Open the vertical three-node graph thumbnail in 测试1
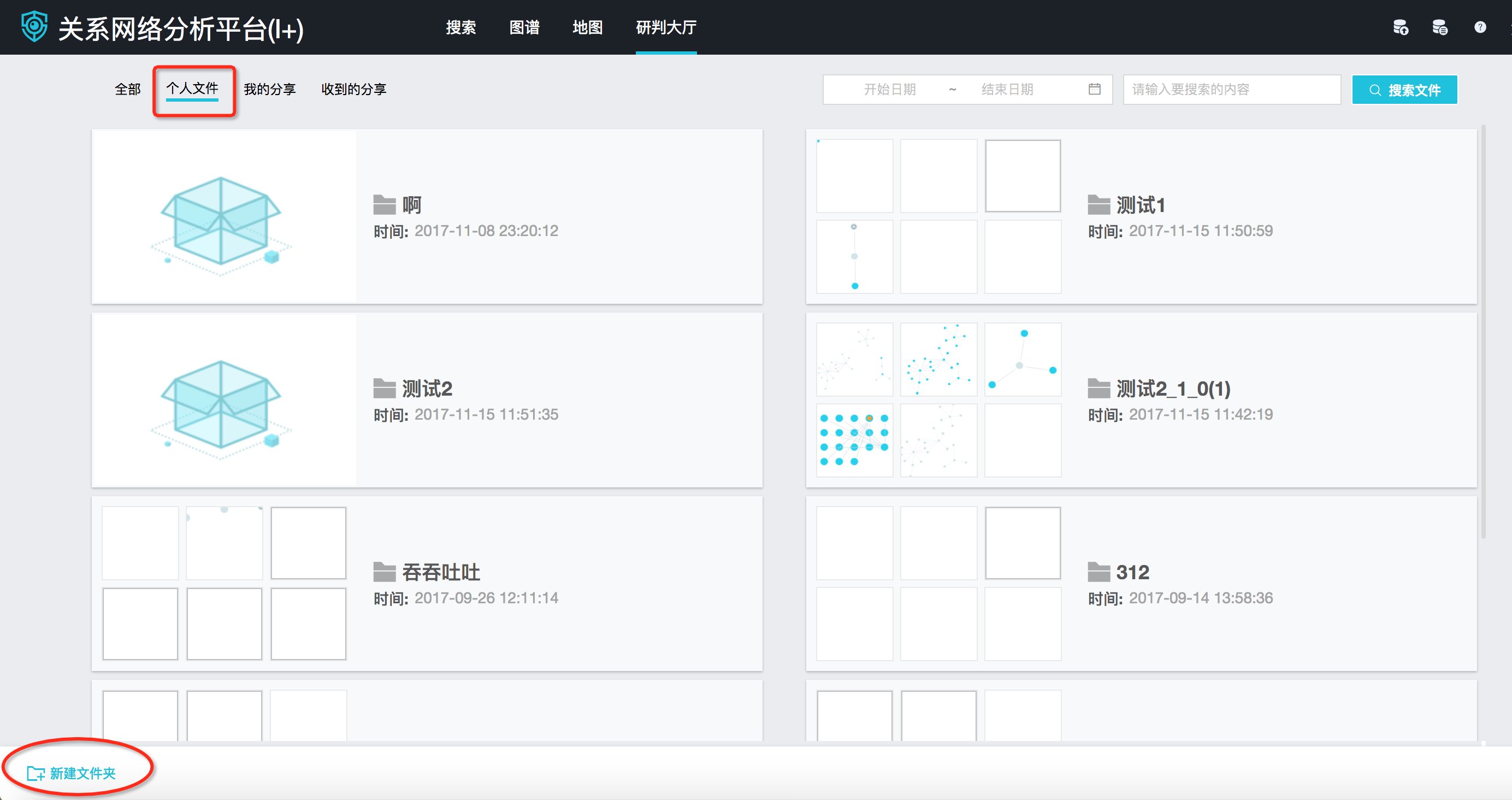 [x=855, y=257]
